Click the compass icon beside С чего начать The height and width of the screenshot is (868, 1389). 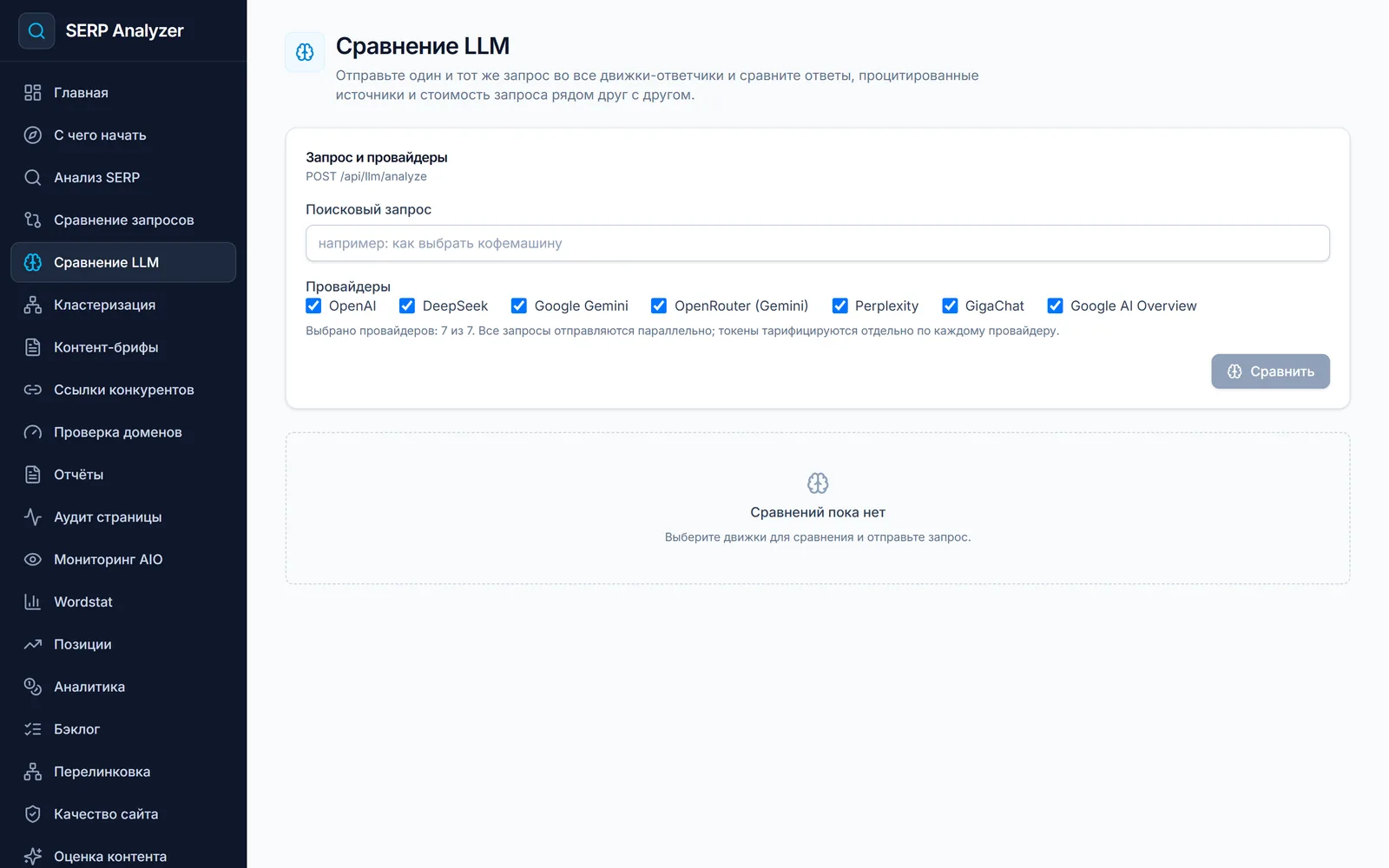coord(33,135)
